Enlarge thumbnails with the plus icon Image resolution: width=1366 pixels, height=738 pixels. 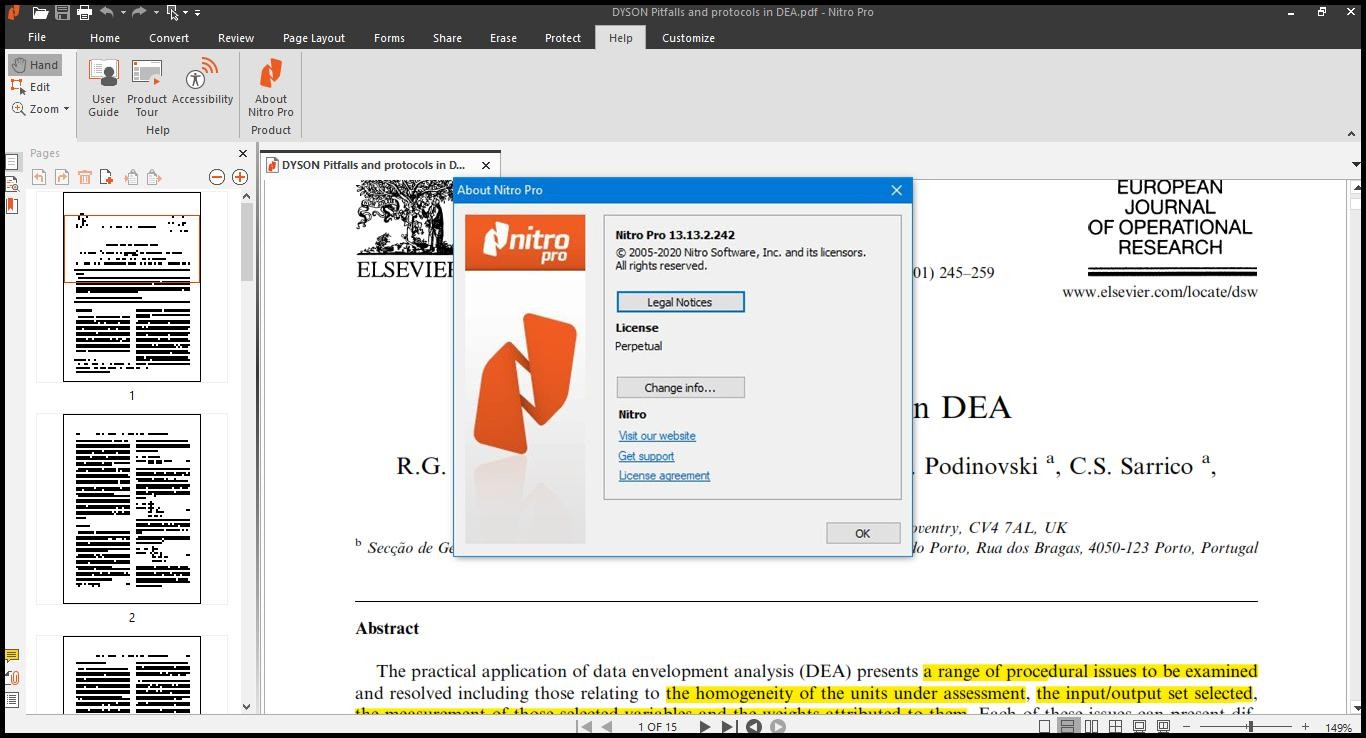(240, 177)
